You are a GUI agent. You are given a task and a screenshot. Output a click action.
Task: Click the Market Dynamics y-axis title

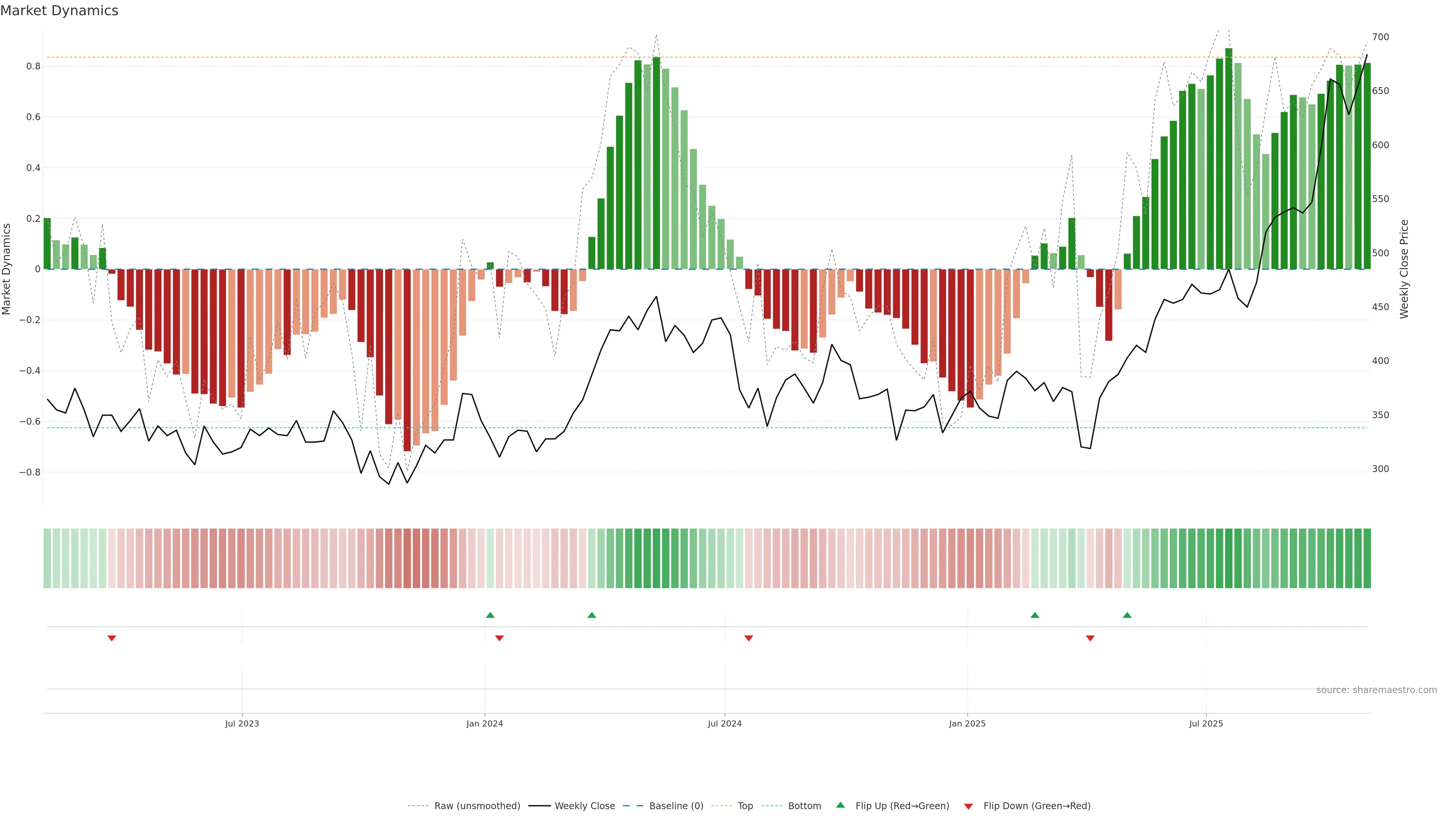[x=7, y=269]
